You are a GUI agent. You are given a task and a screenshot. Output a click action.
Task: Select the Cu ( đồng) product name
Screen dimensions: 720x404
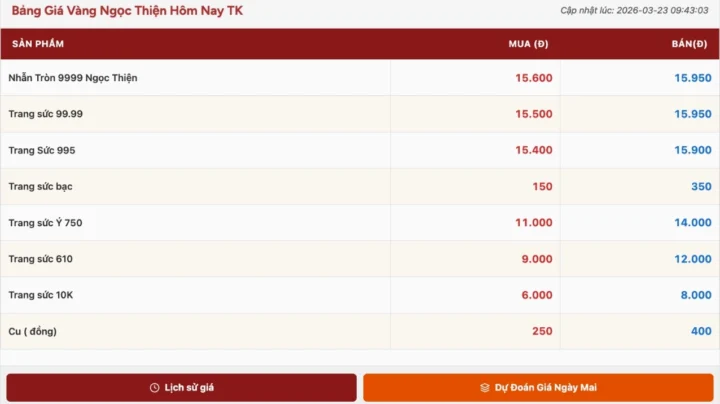pos(33,331)
